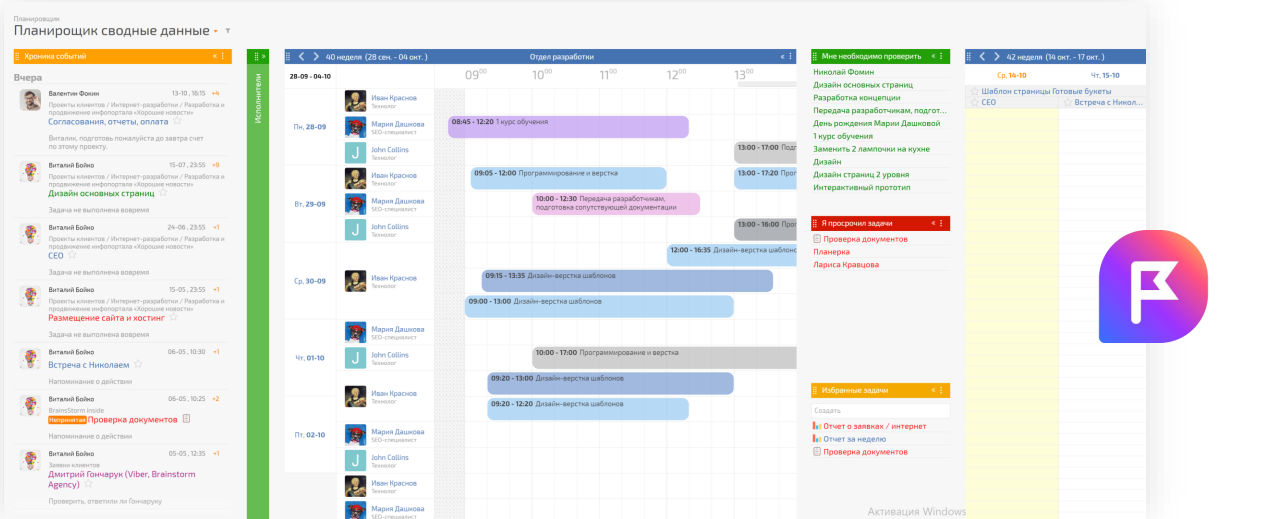
Task: Open Лариса Кравцова in overdue tasks list
Action: click(x=846, y=265)
